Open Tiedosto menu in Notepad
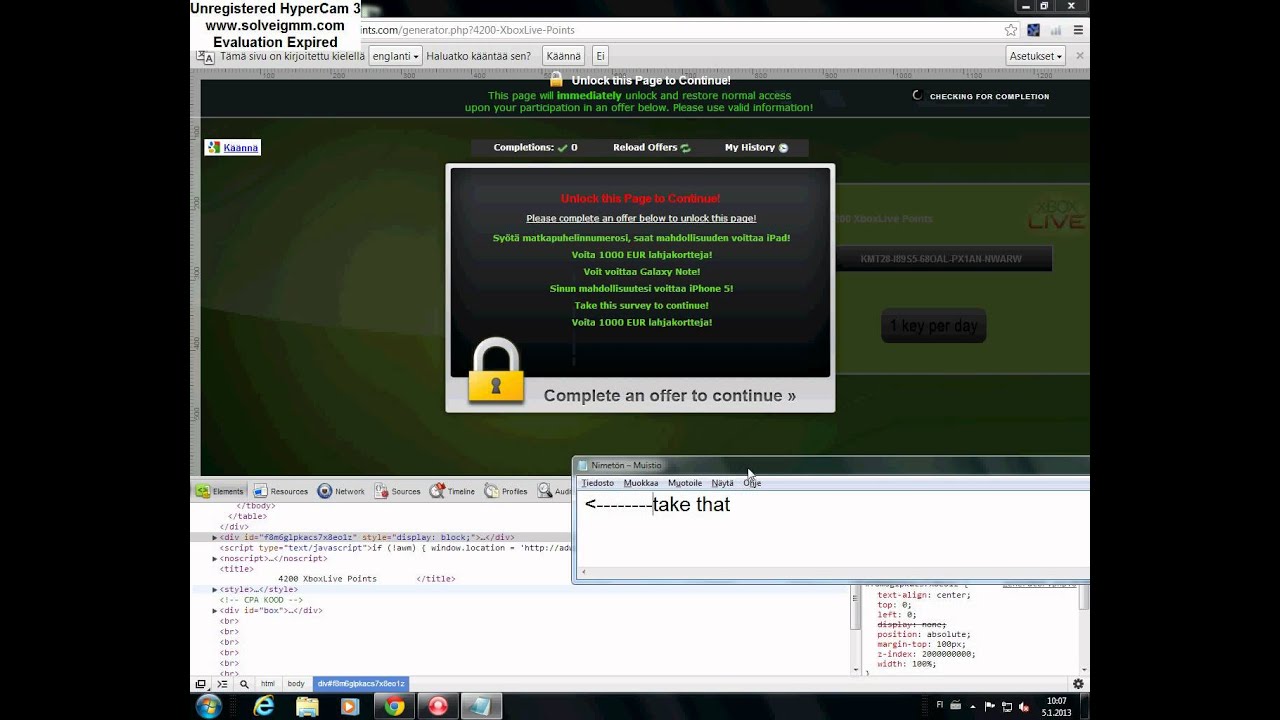1280x720 pixels. pos(598,483)
